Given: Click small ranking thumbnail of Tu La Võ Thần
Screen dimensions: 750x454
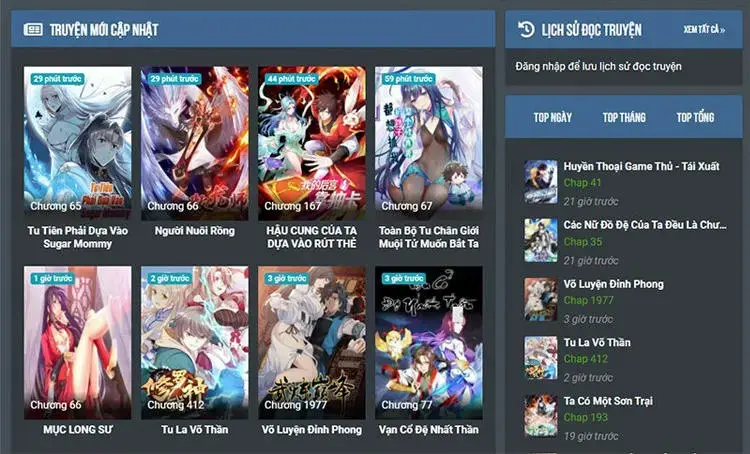Looking at the screenshot, I should click(x=540, y=358).
